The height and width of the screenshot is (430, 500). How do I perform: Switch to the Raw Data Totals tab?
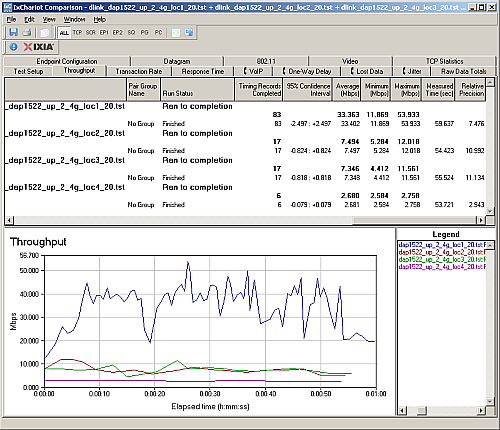point(463,71)
